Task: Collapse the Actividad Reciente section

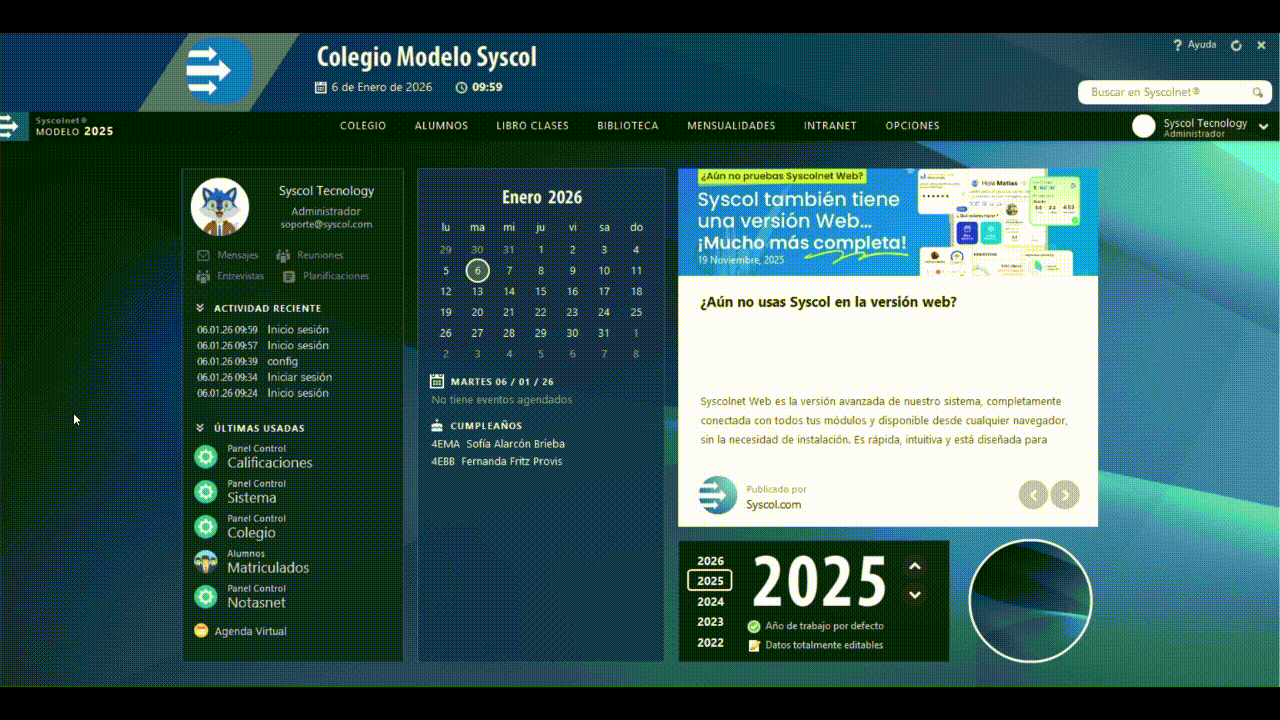Action: tap(200, 308)
